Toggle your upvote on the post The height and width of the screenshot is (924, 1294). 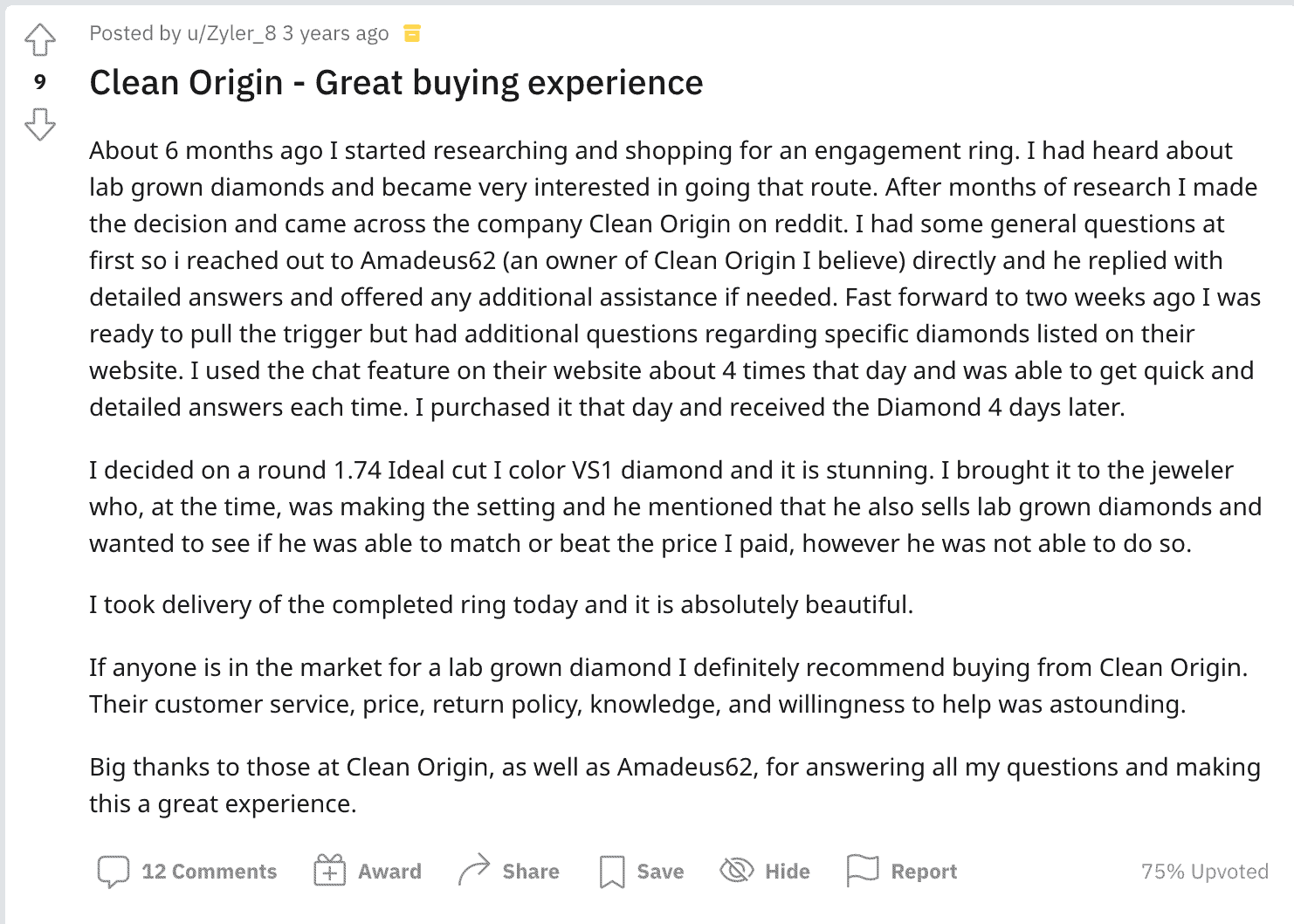coord(40,38)
